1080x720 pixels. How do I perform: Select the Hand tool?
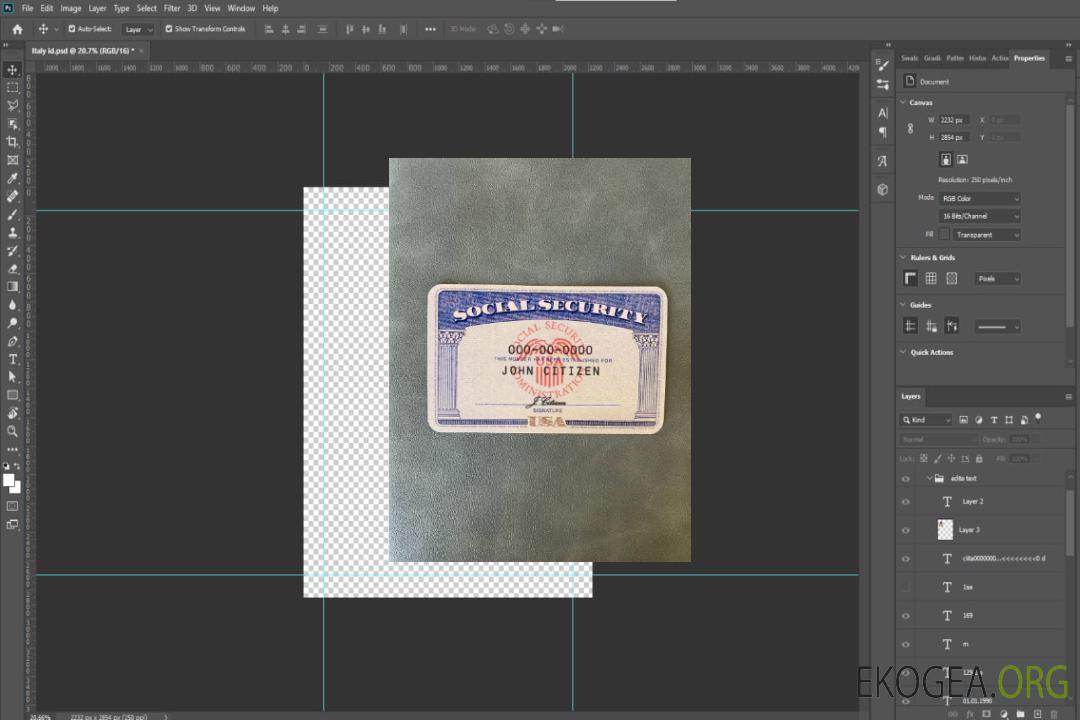pyautogui.click(x=12, y=413)
